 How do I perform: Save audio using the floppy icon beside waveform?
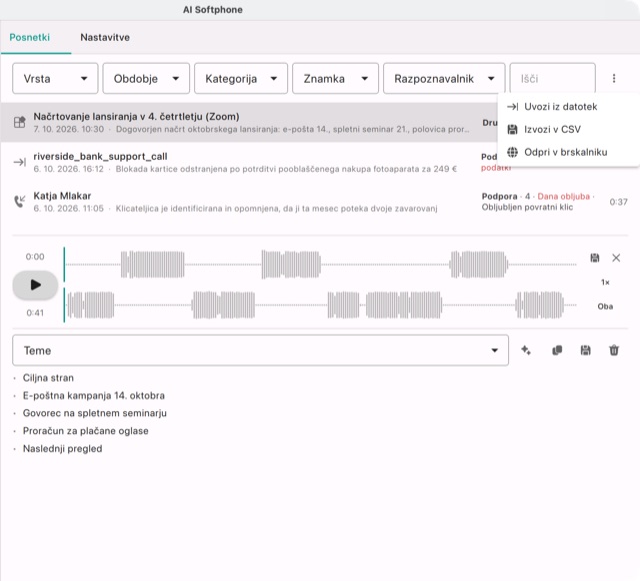(595, 258)
